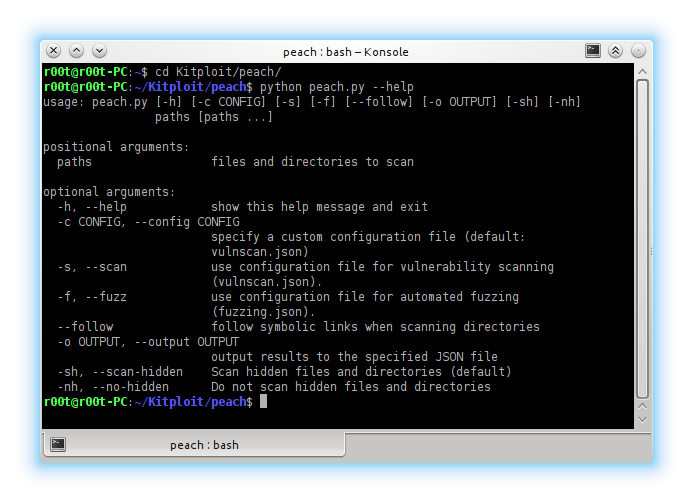Click 'usage: peach.py' line text

tap(312, 102)
